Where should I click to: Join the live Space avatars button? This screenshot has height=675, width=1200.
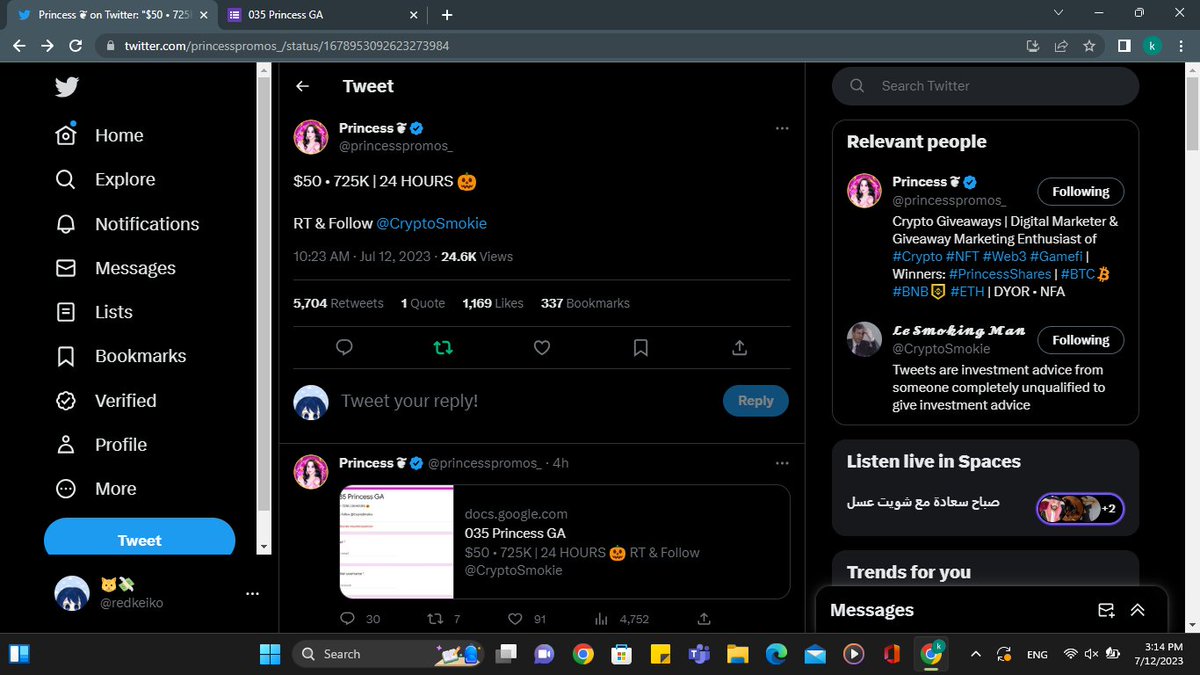click(x=1080, y=509)
